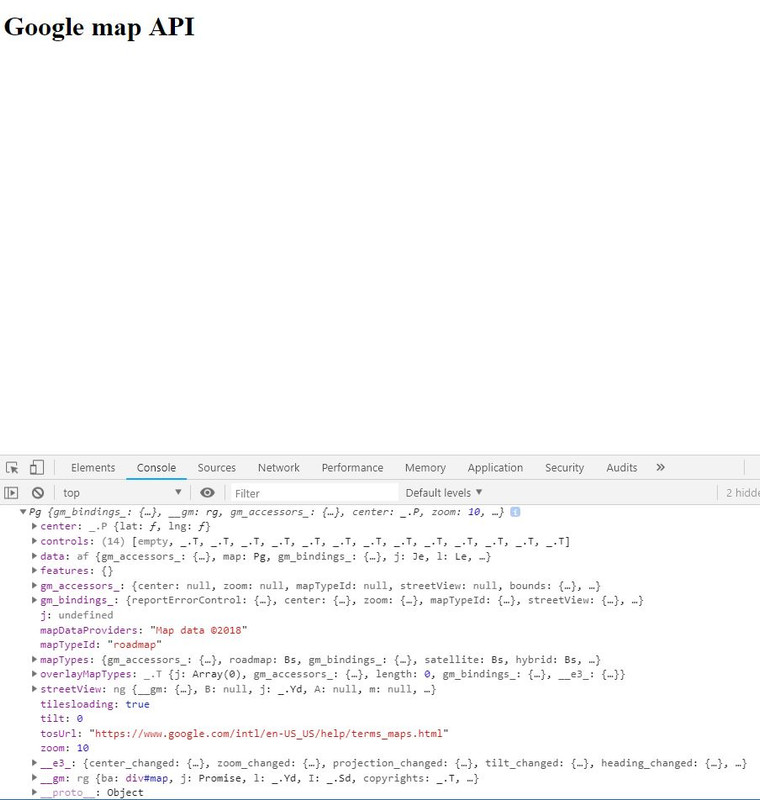
Task: Expand gm_accessors_ property
Action: (34, 586)
